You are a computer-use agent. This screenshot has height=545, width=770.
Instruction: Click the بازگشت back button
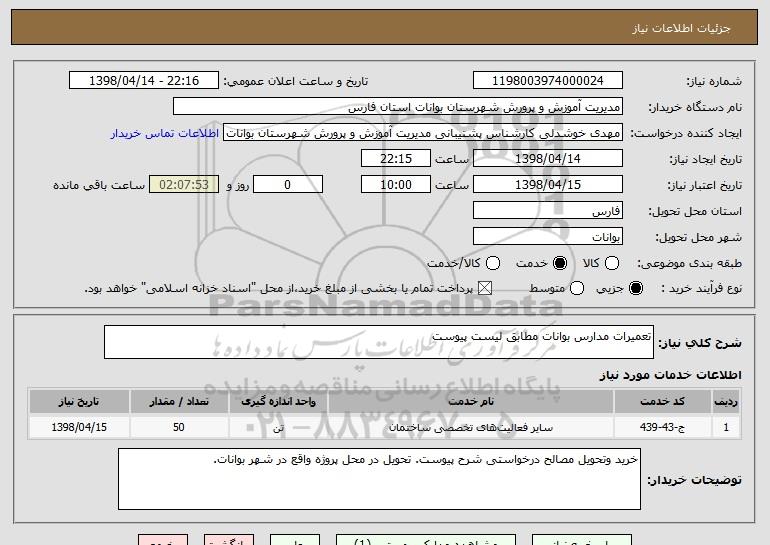(x=229, y=540)
